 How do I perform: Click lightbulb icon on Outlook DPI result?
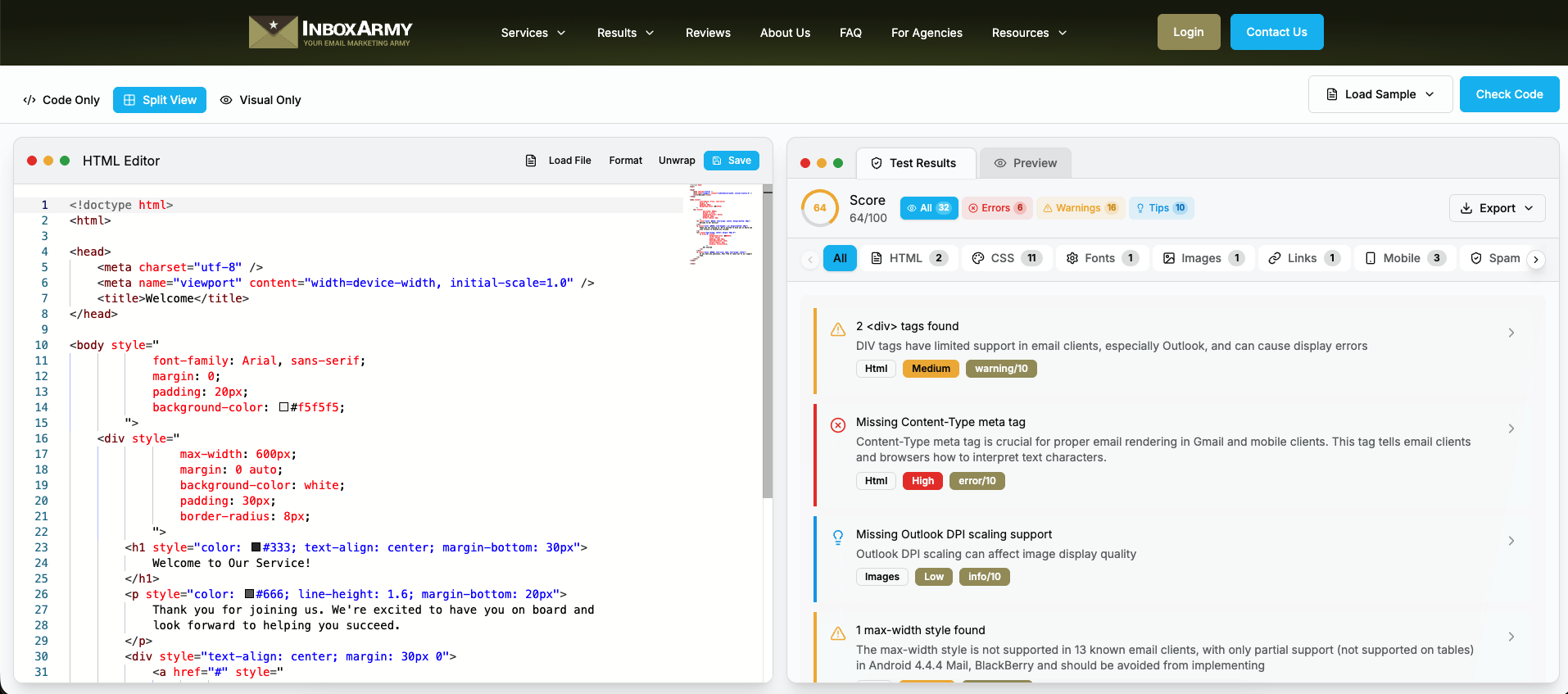[x=838, y=538]
